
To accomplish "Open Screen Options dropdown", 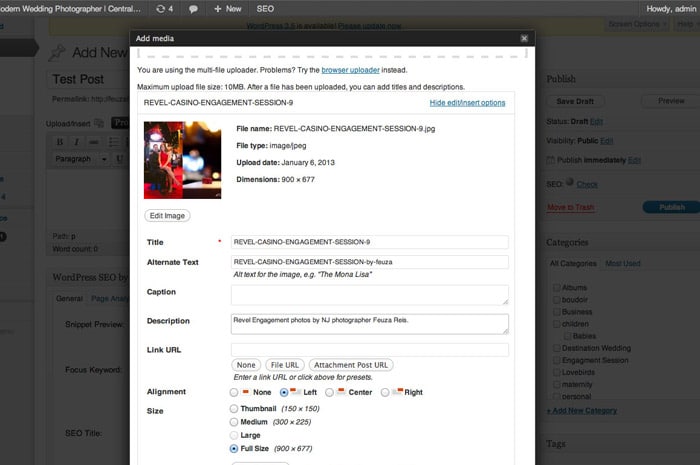I will [x=637, y=24].
